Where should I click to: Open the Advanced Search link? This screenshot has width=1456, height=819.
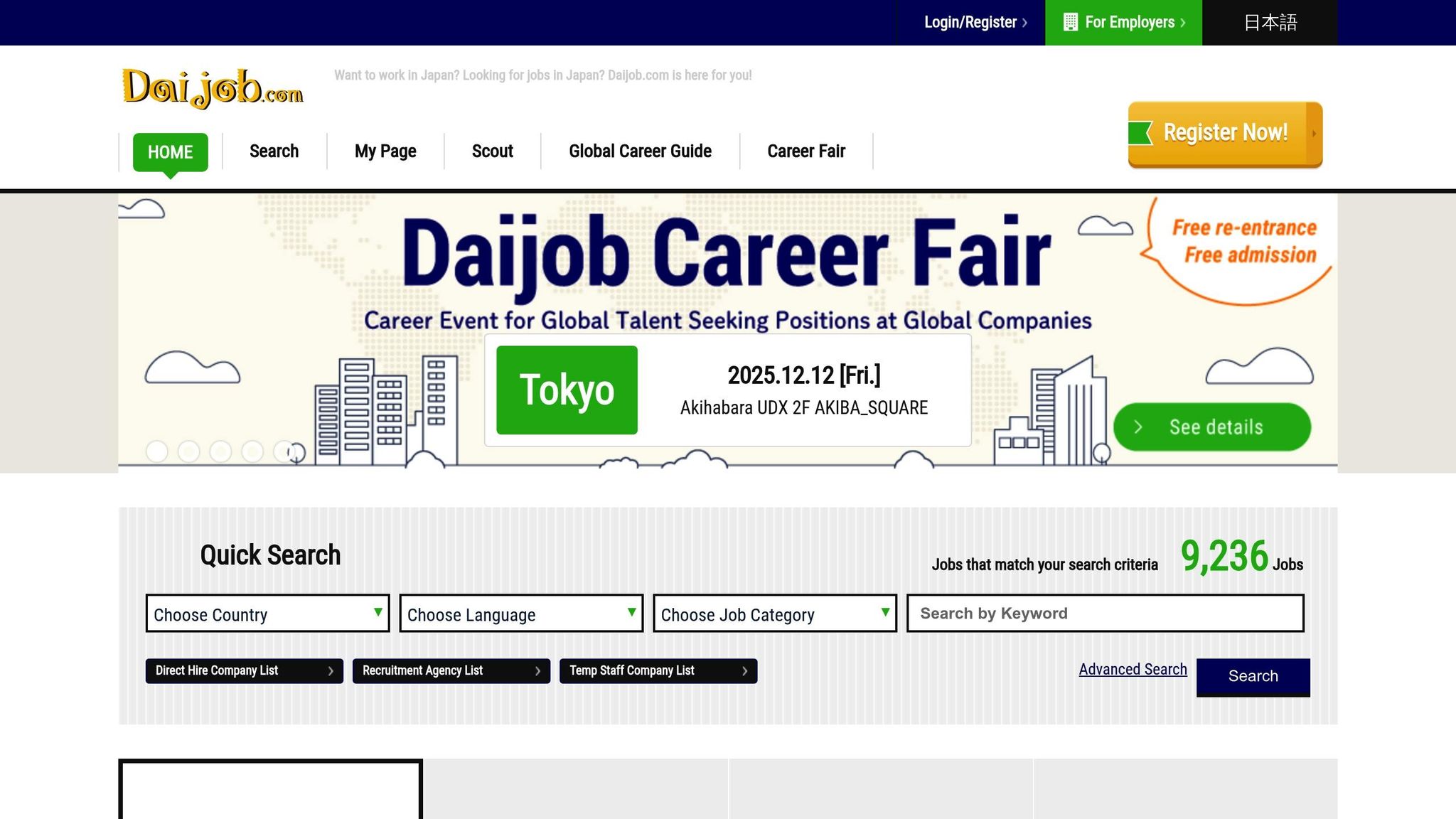coord(1133,669)
